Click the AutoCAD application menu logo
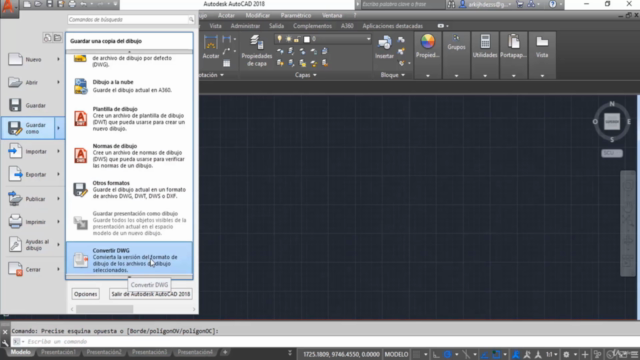This screenshot has width=640, height=360. pos(8,8)
